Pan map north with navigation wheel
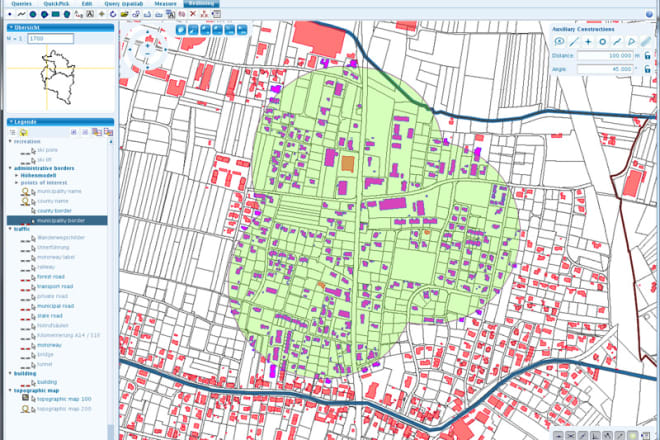660x440 pixels. tap(148, 32)
